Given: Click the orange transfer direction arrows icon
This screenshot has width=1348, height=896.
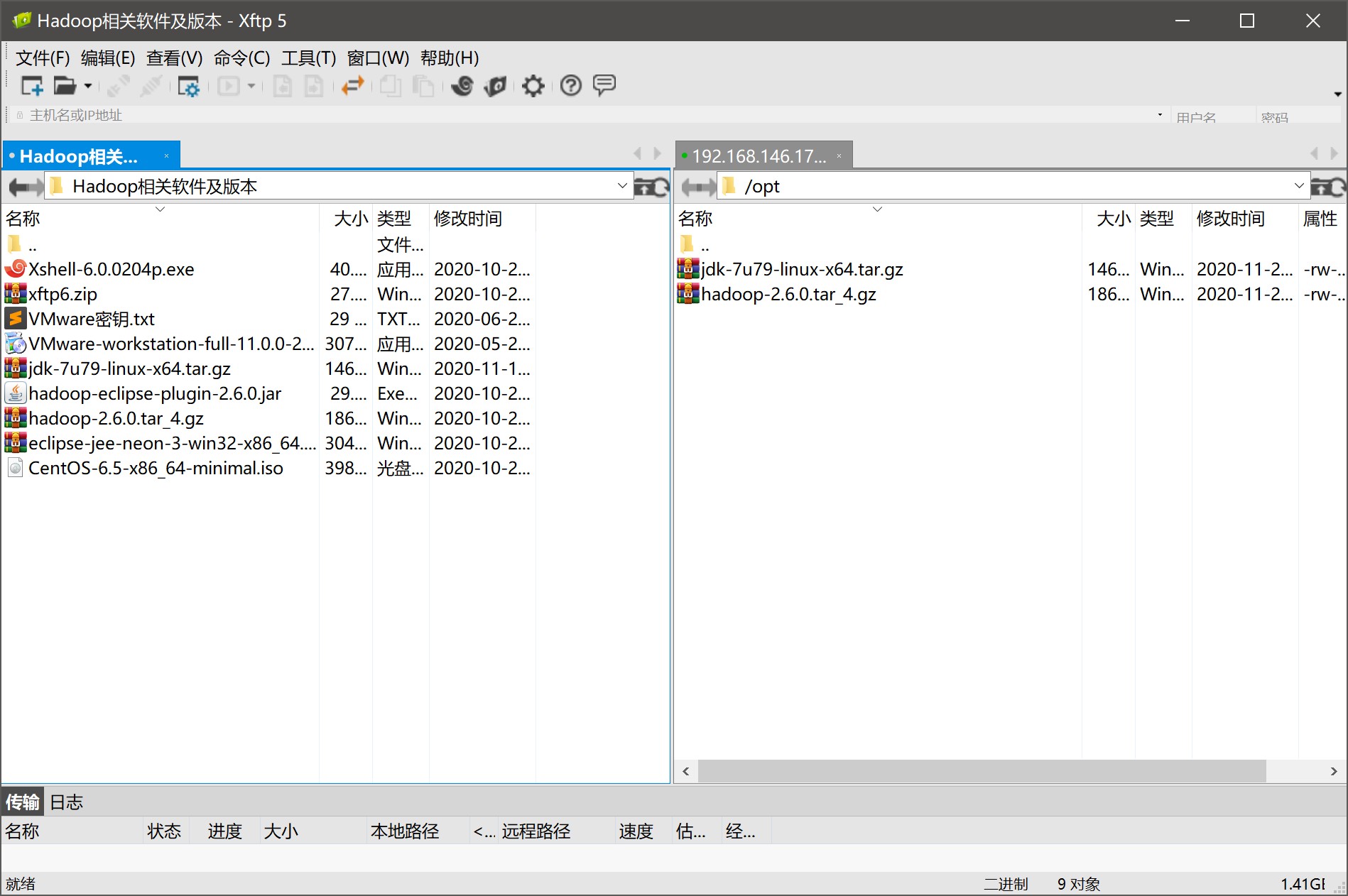Looking at the screenshot, I should [352, 86].
